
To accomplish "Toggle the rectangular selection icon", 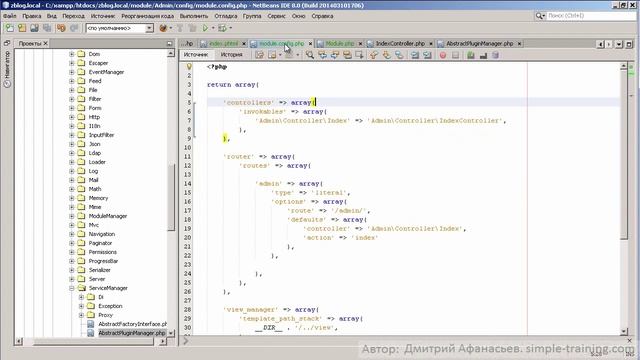I will pos(360,55).
